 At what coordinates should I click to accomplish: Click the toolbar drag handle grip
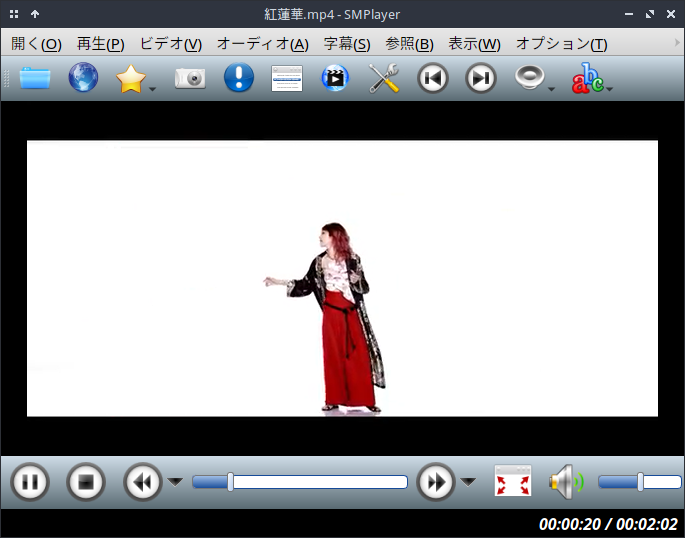pos(6,79)
